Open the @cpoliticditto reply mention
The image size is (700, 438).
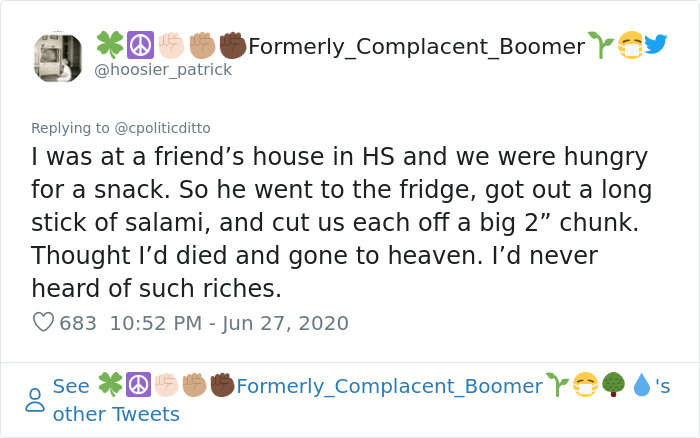[162, 128]
